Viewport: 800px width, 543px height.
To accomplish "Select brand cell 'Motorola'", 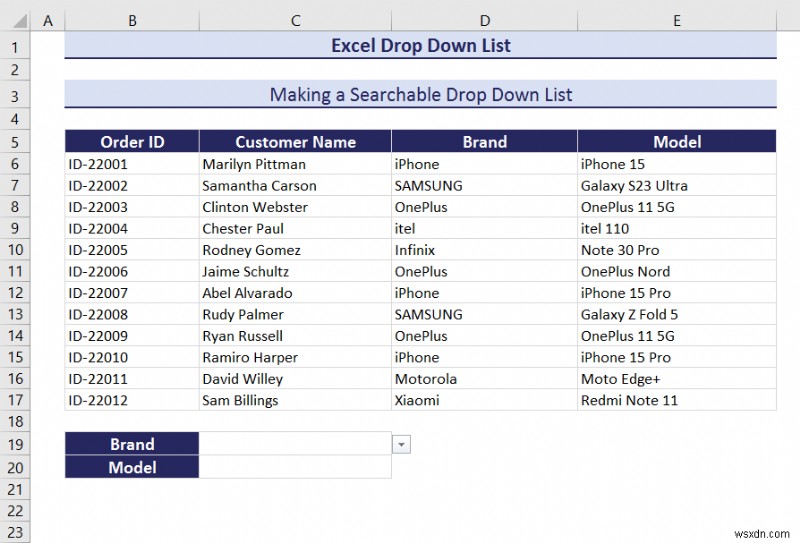I will coord(485,378).
